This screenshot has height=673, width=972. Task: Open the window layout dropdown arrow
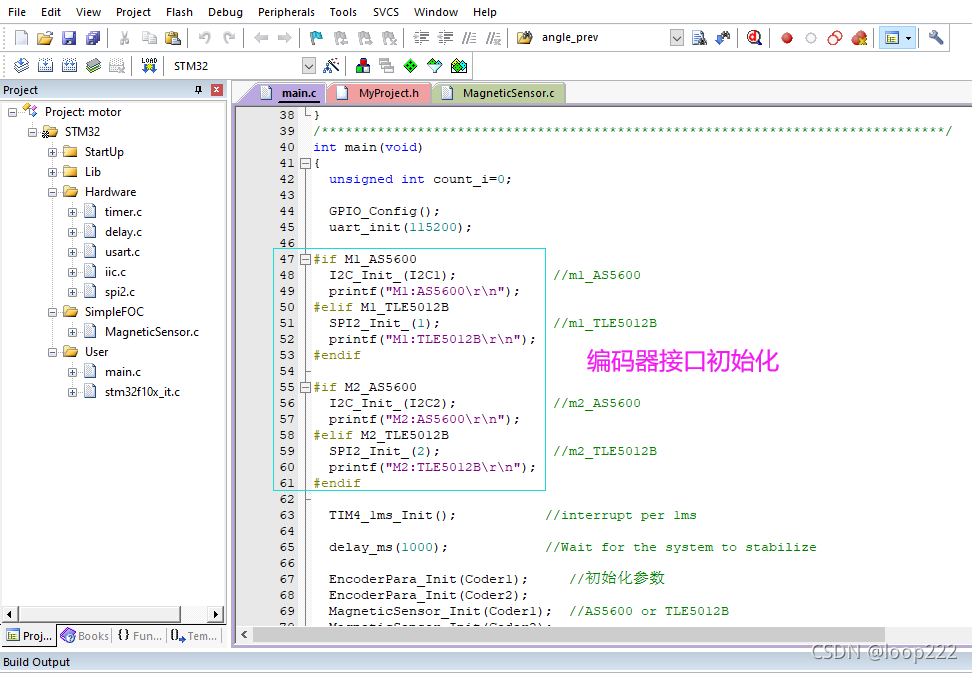pos(909,38)
